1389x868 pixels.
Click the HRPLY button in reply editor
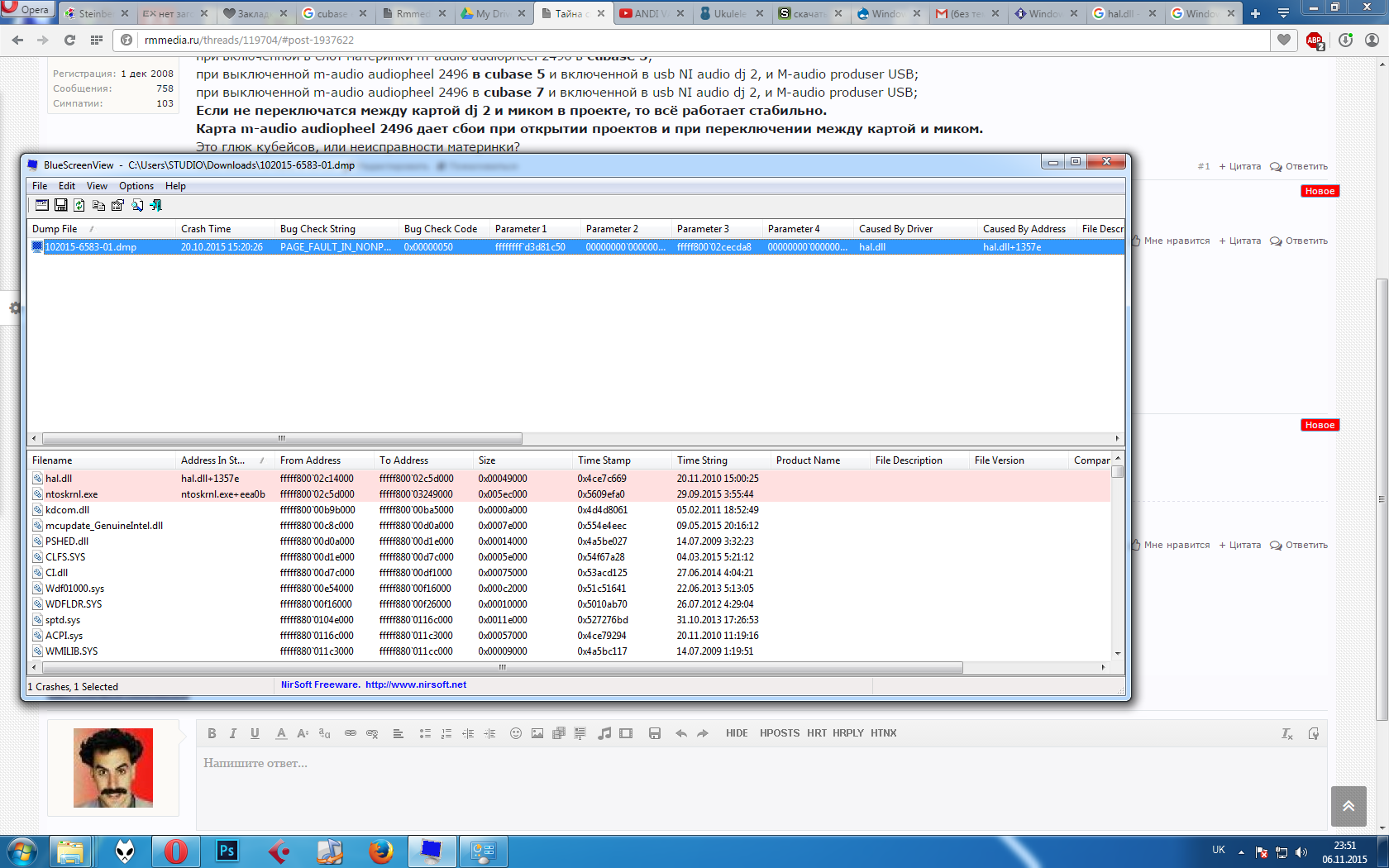[848, 733]
